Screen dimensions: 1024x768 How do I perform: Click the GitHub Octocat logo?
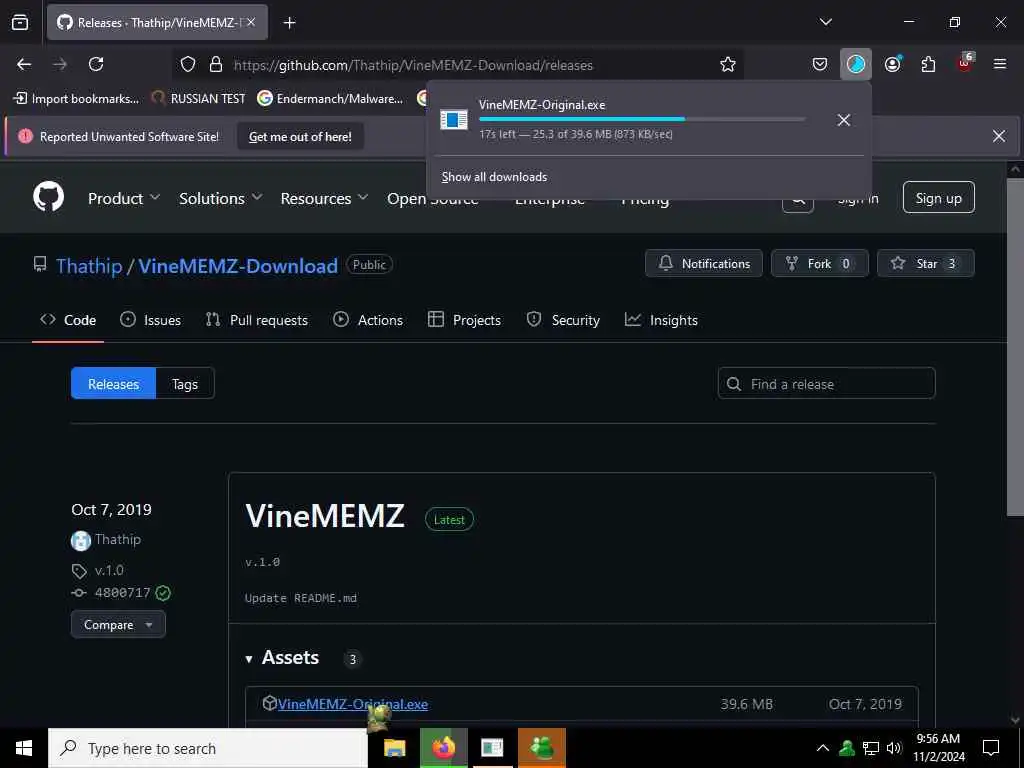(x=49, y=197)
